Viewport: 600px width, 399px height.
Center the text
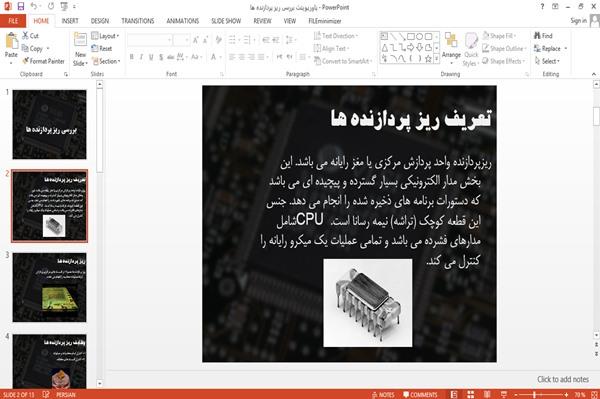click(241, 57)
